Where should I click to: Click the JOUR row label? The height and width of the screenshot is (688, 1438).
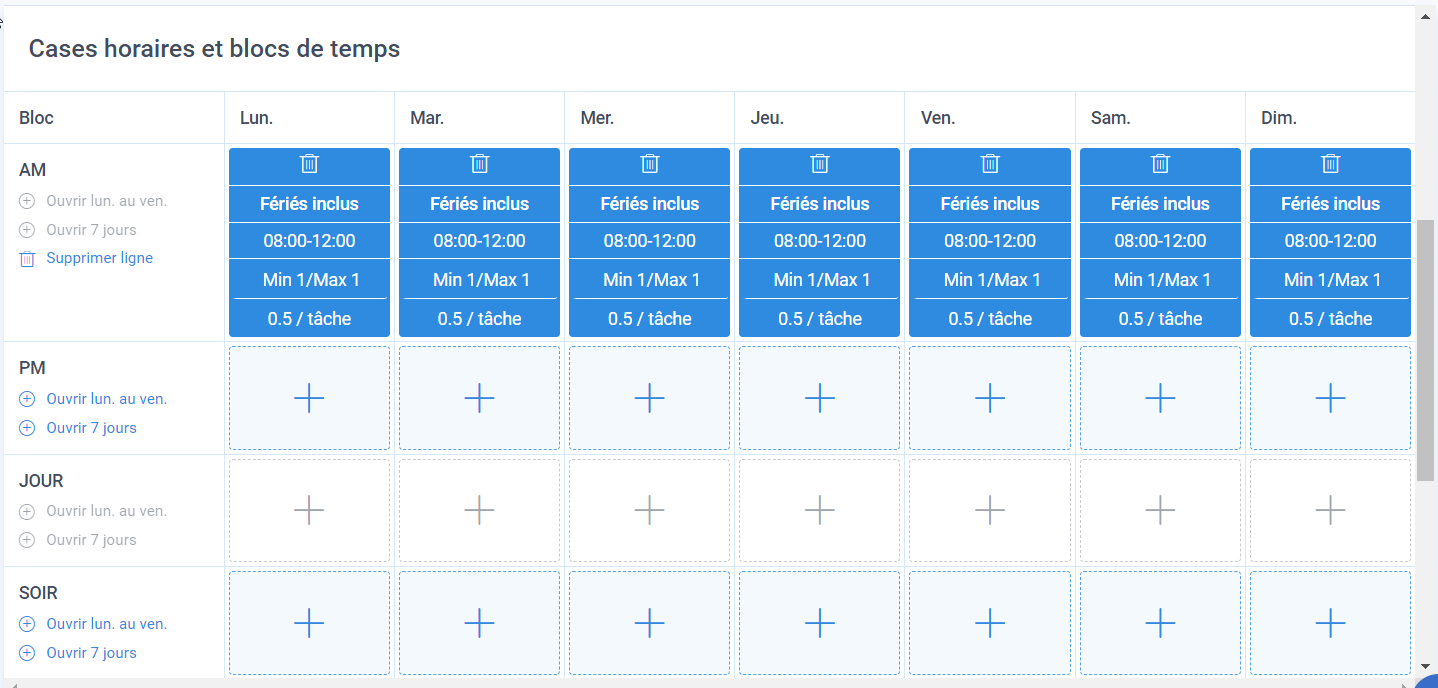[x=41, y=481]
